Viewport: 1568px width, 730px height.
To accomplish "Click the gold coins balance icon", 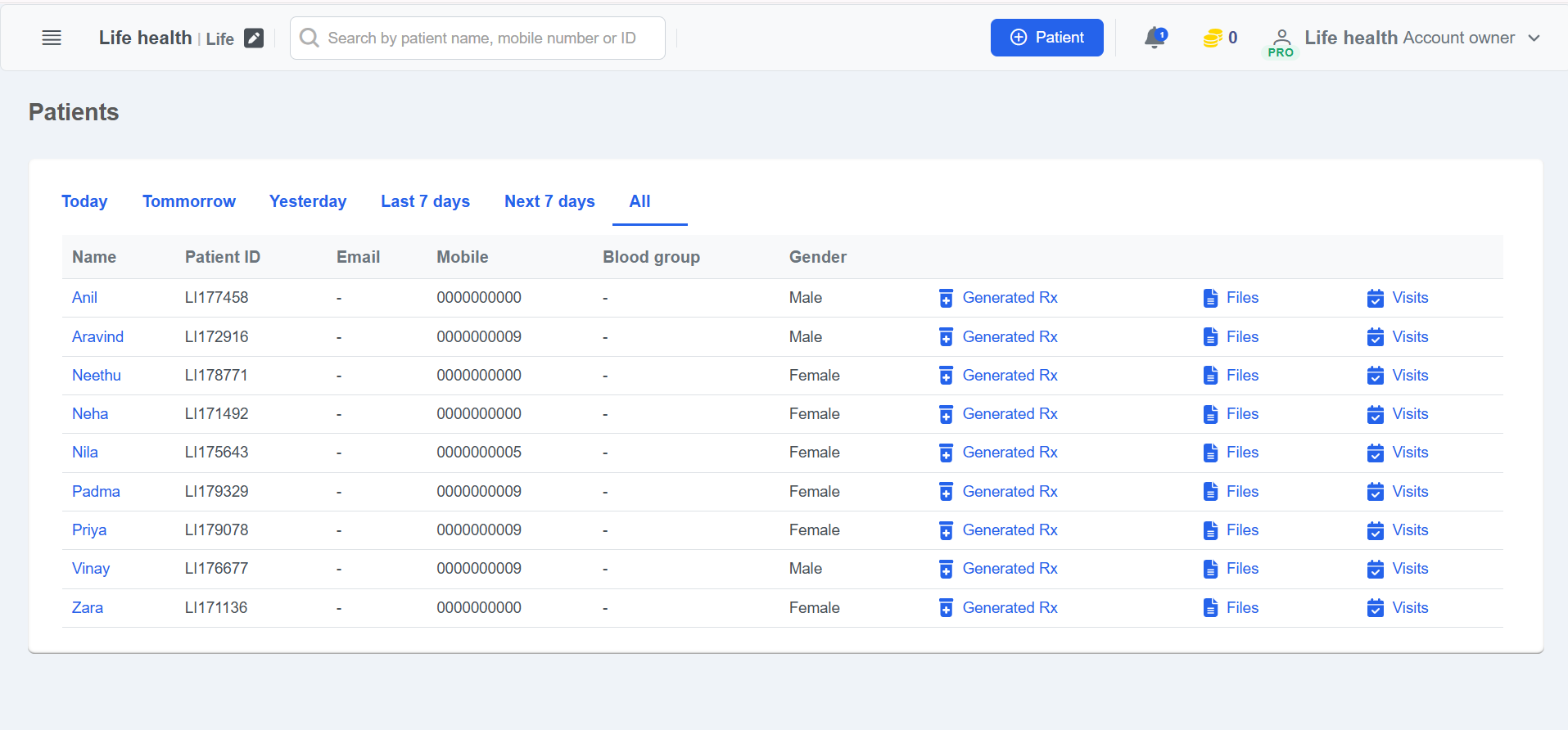I will coord(1212,38).
